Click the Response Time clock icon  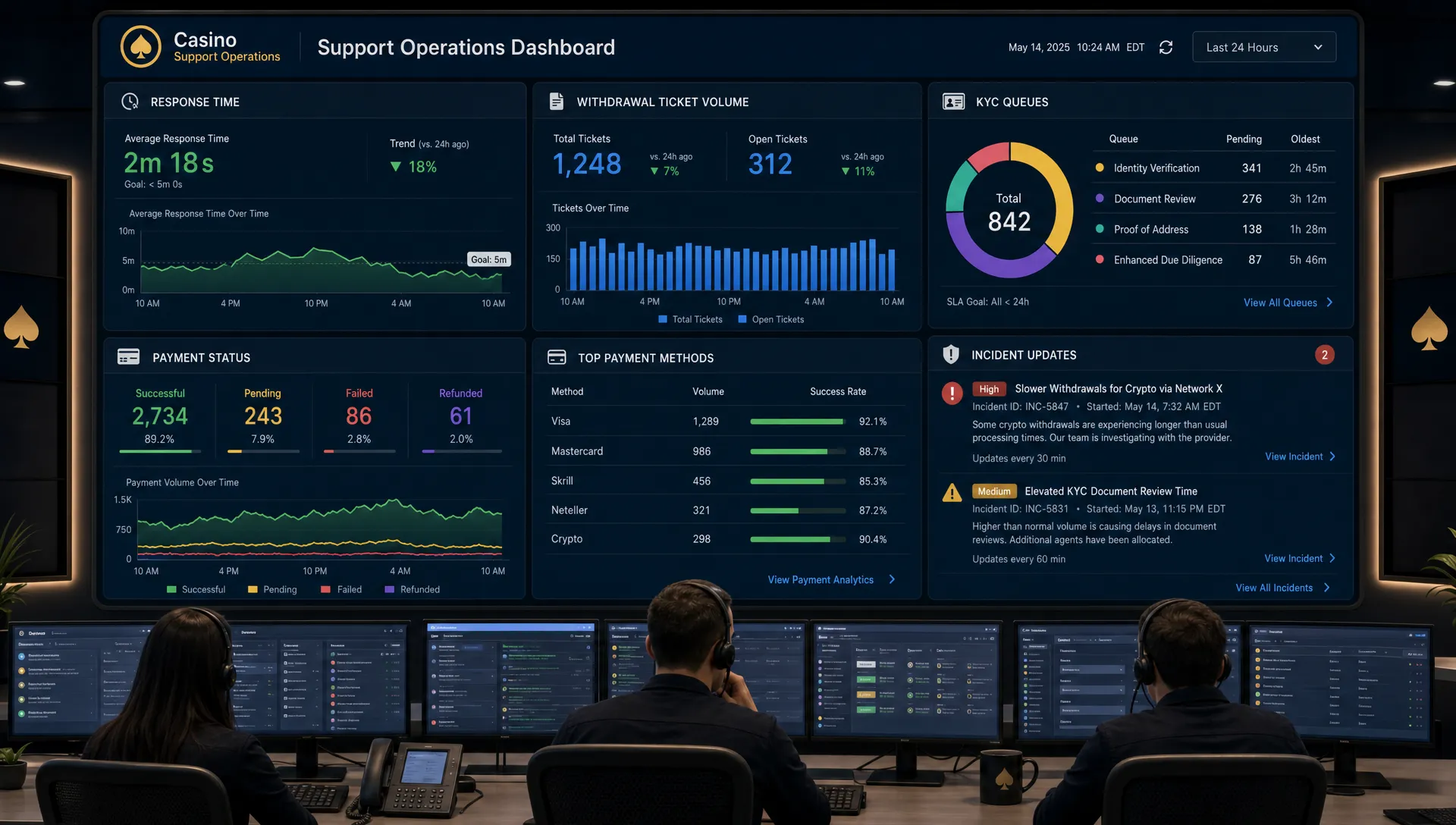130,102
